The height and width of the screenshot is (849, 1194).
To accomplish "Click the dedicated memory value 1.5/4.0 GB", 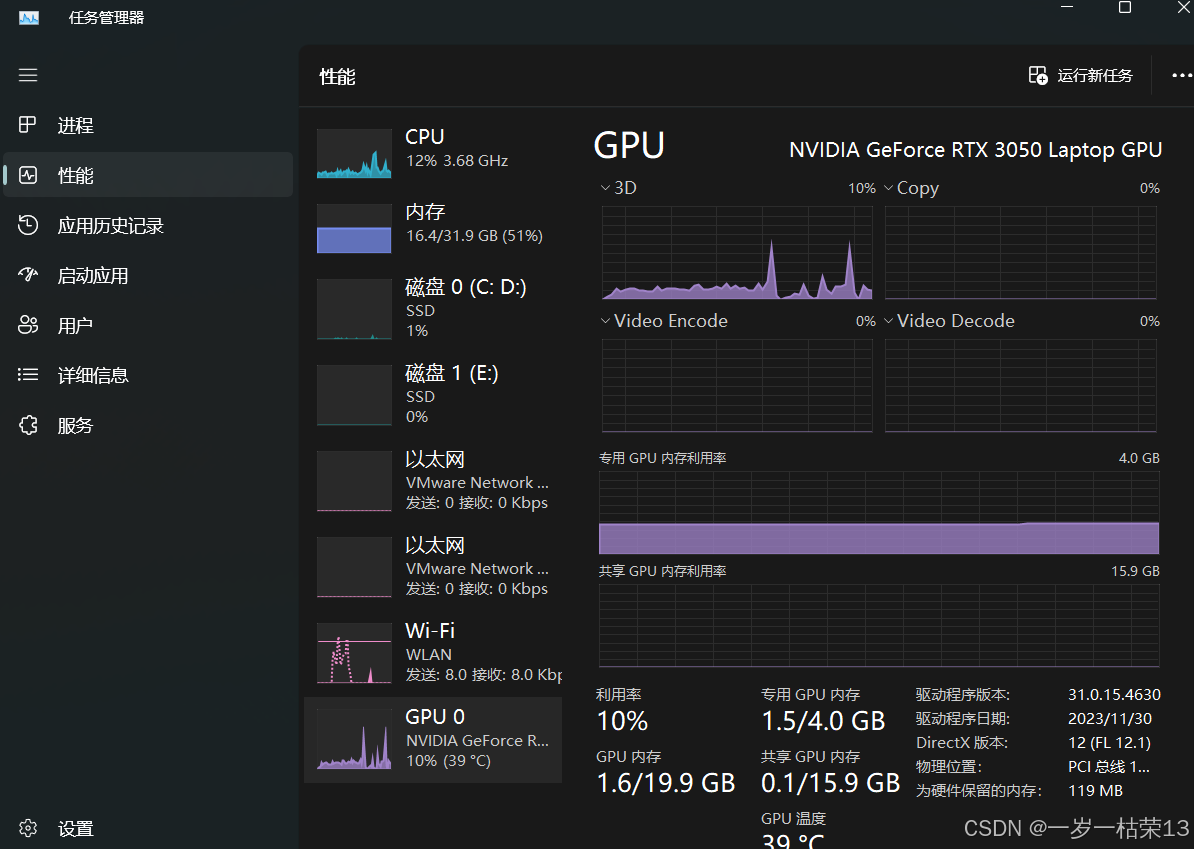I will 823,721.
